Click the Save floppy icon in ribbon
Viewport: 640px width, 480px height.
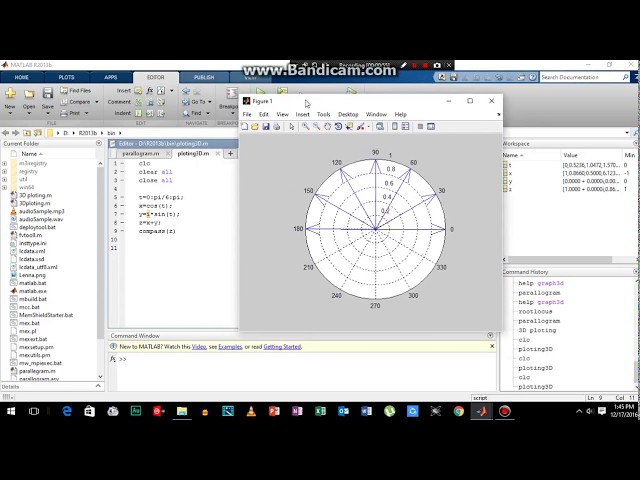[x=48, y=93]
